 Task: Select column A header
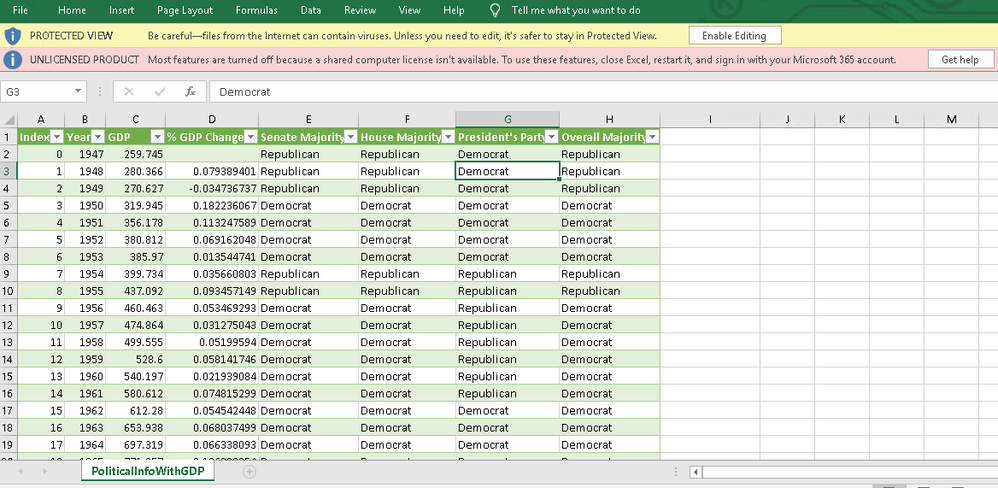41,120
